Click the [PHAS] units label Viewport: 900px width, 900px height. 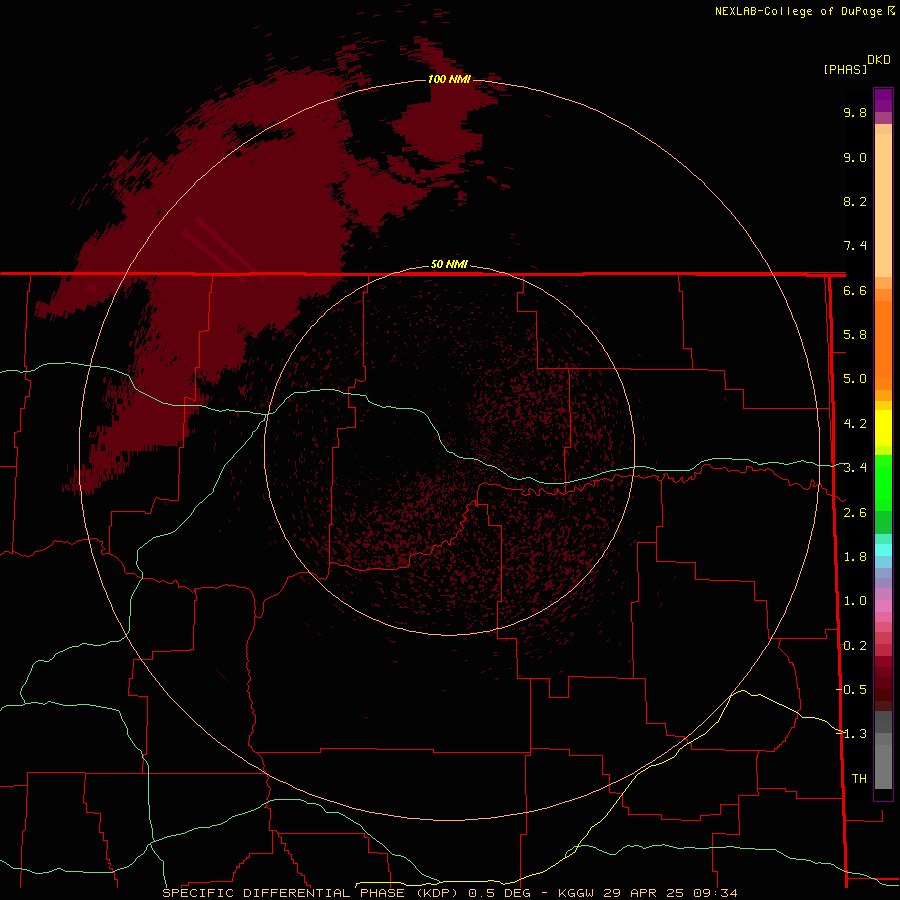[x=845, y=69]
